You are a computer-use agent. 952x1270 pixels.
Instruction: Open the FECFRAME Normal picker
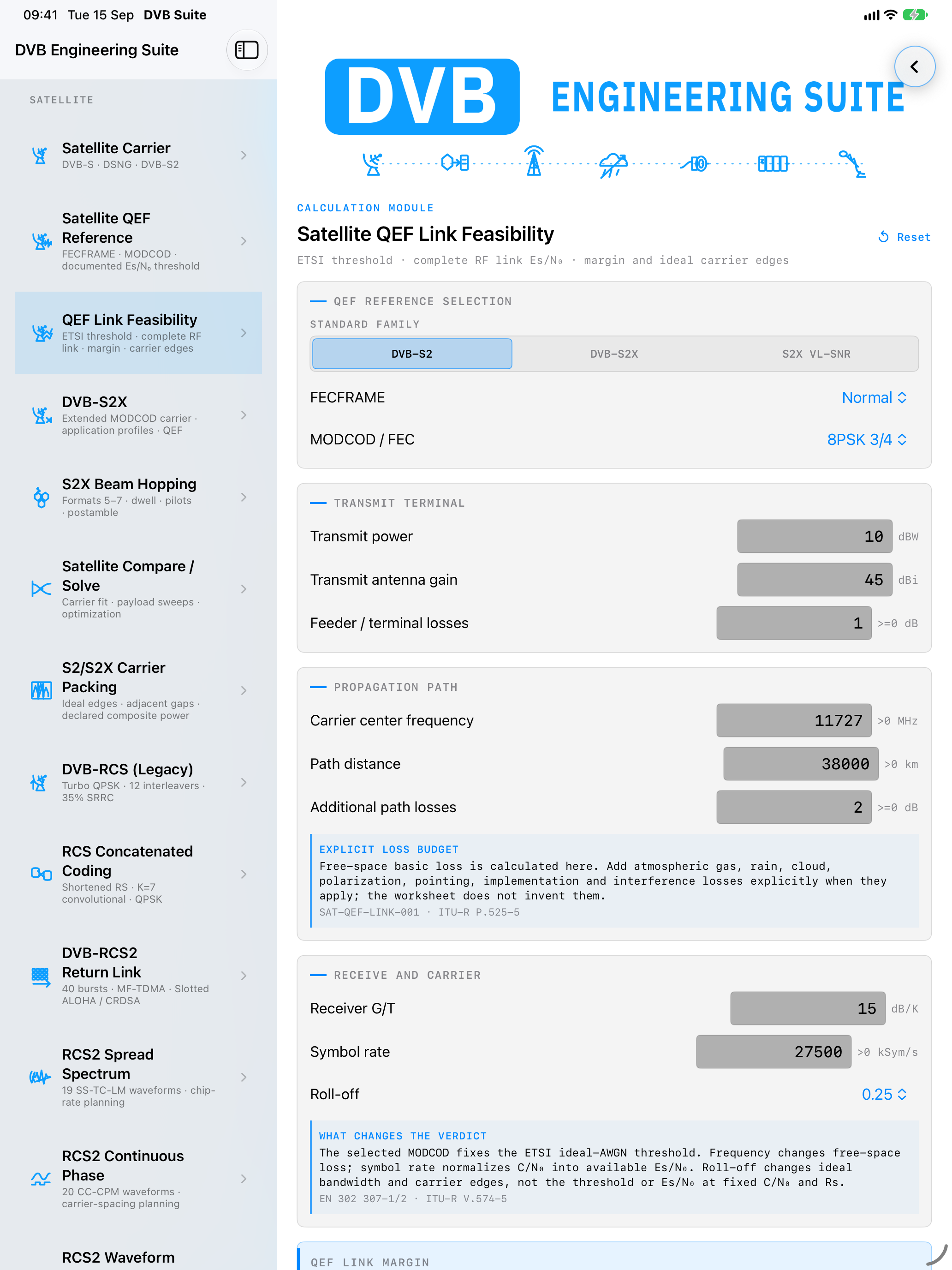click(874, 397)
